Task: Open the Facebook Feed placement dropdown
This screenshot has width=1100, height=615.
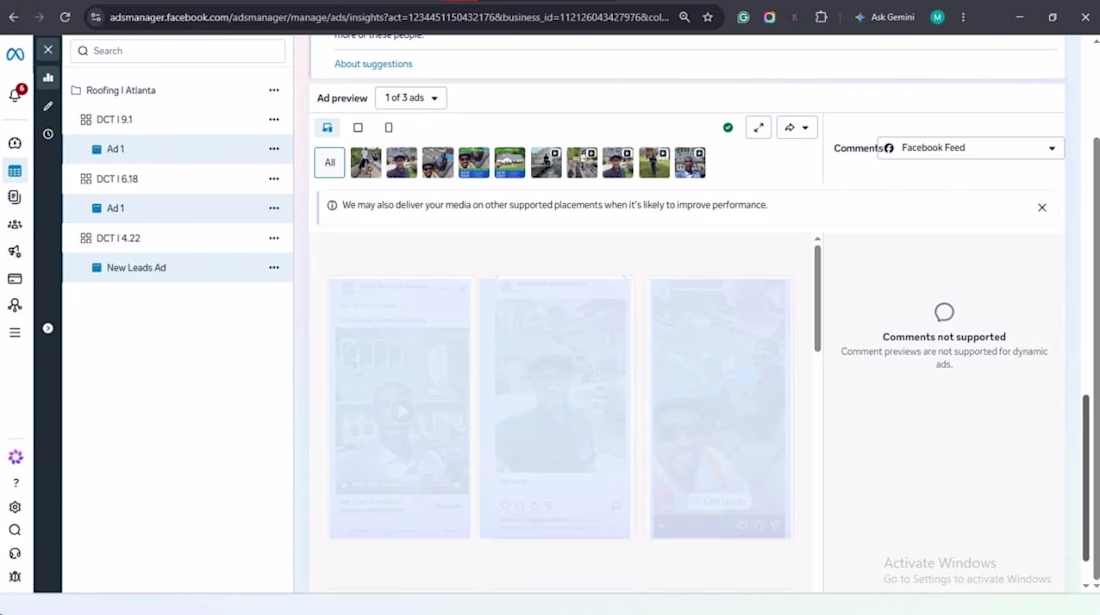Action: (970, 148)
